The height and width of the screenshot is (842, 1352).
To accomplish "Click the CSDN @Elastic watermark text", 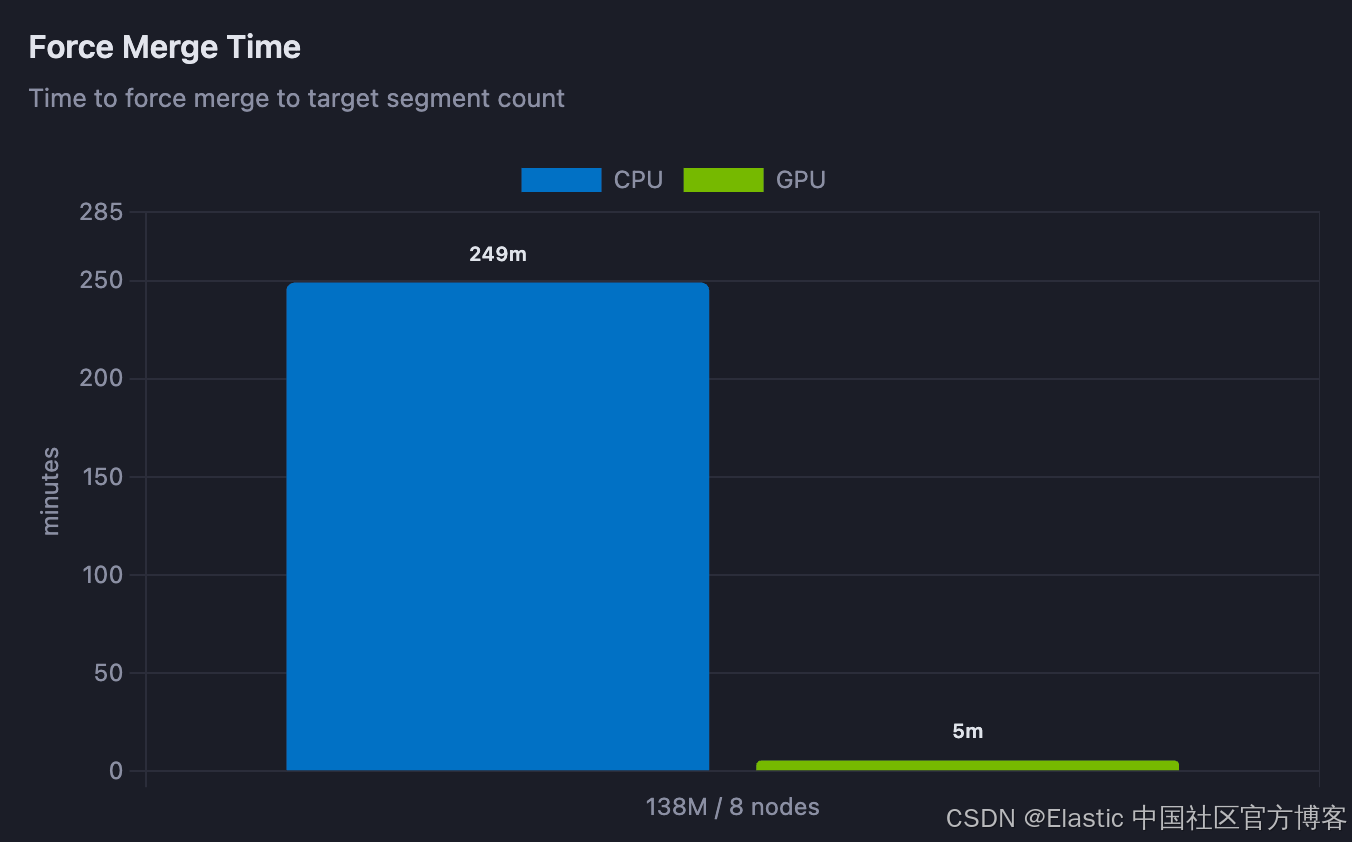I will point(1147,818).
